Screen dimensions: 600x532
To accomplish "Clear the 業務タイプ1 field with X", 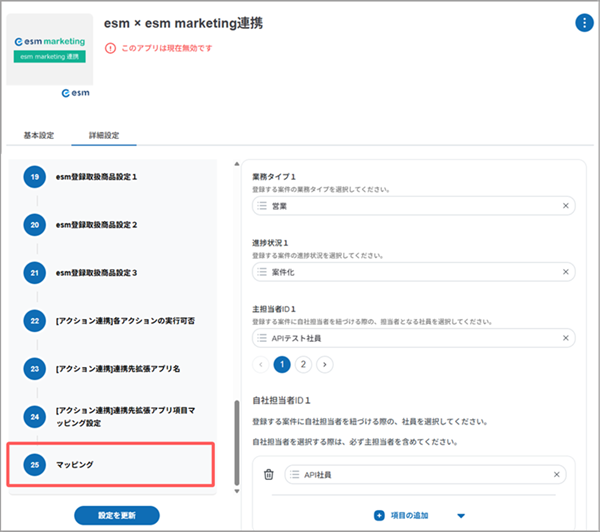I will 565,206.
